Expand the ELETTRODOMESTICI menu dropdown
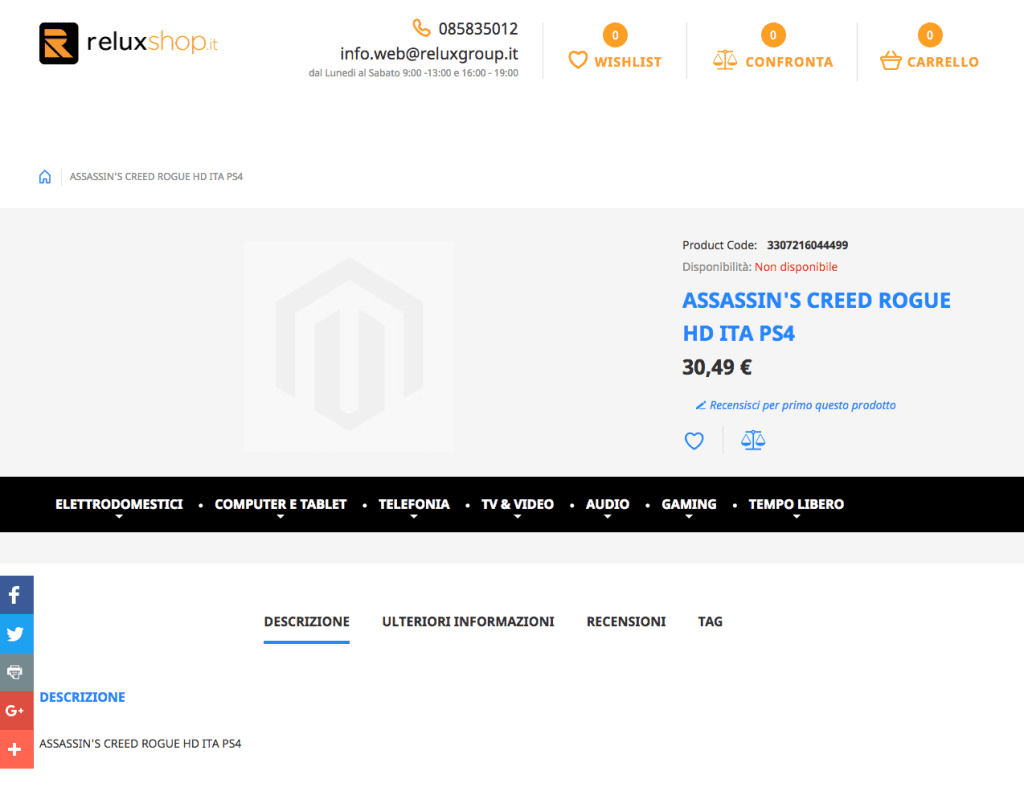Image resolution: width=1024 pixels, height=812 pixels. click(119, 504)
